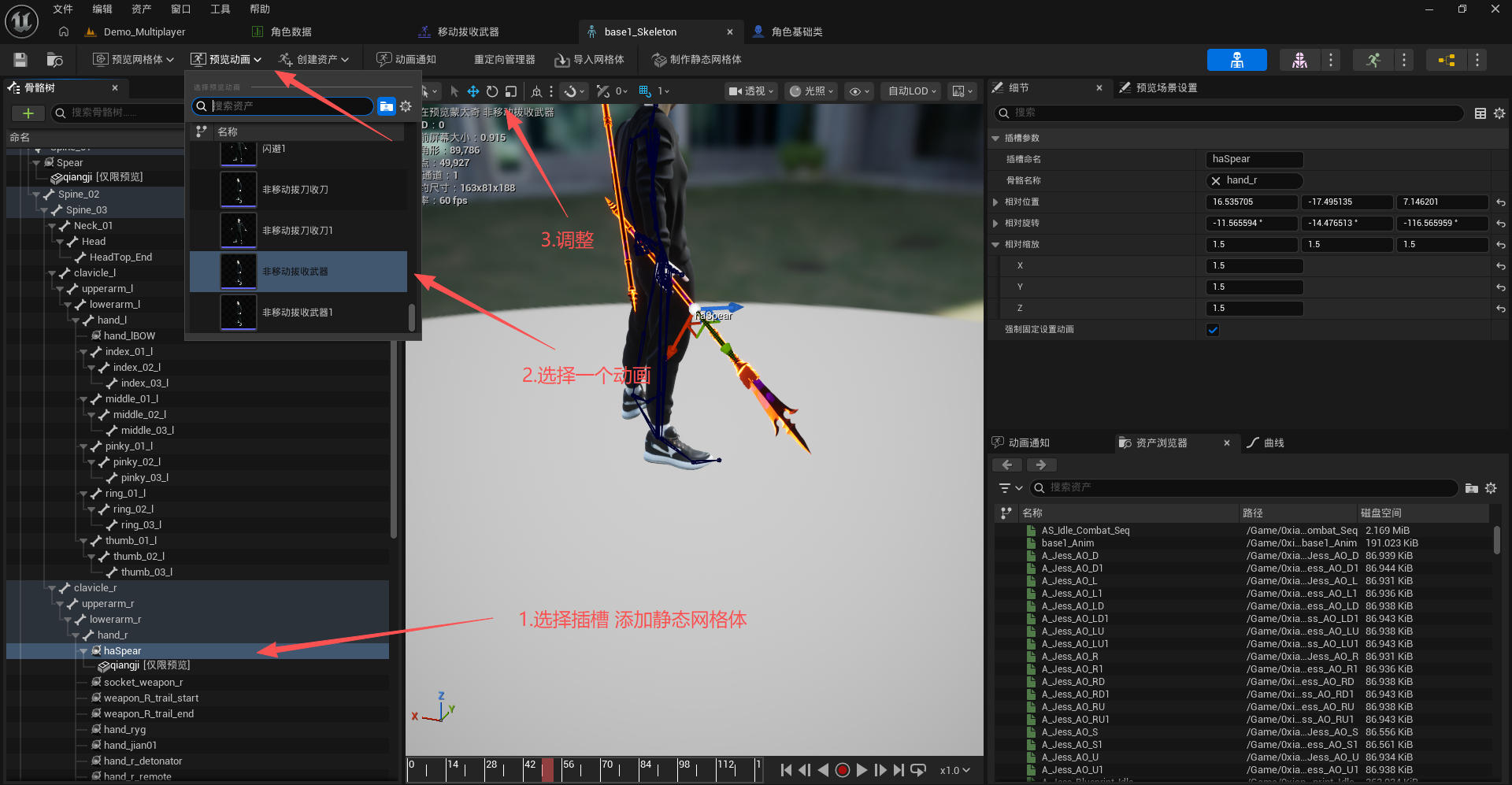
Task: Open the 光照 lighting mode dropdown
Action: (811, 91)
